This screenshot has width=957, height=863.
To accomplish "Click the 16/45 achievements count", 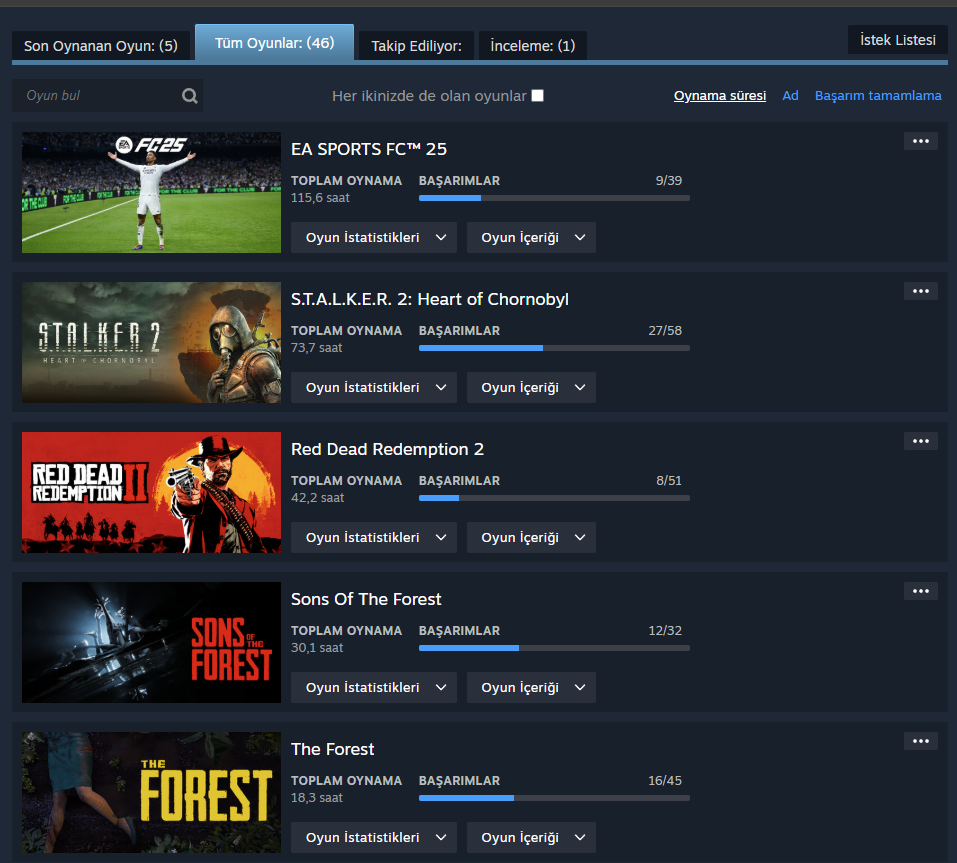I will [665, 781].
